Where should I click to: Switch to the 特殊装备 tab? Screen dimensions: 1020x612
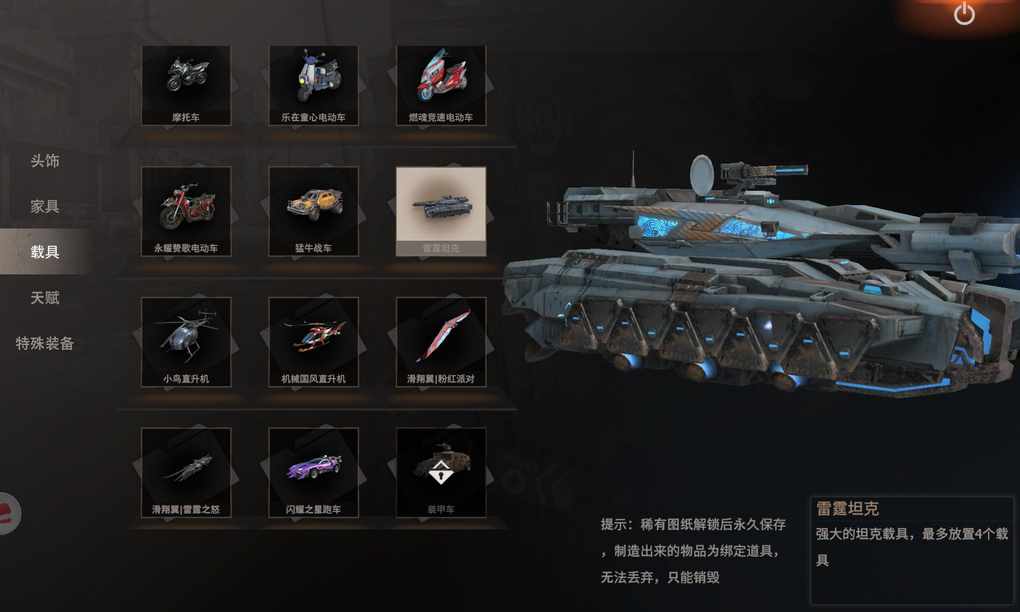point(45,343)
